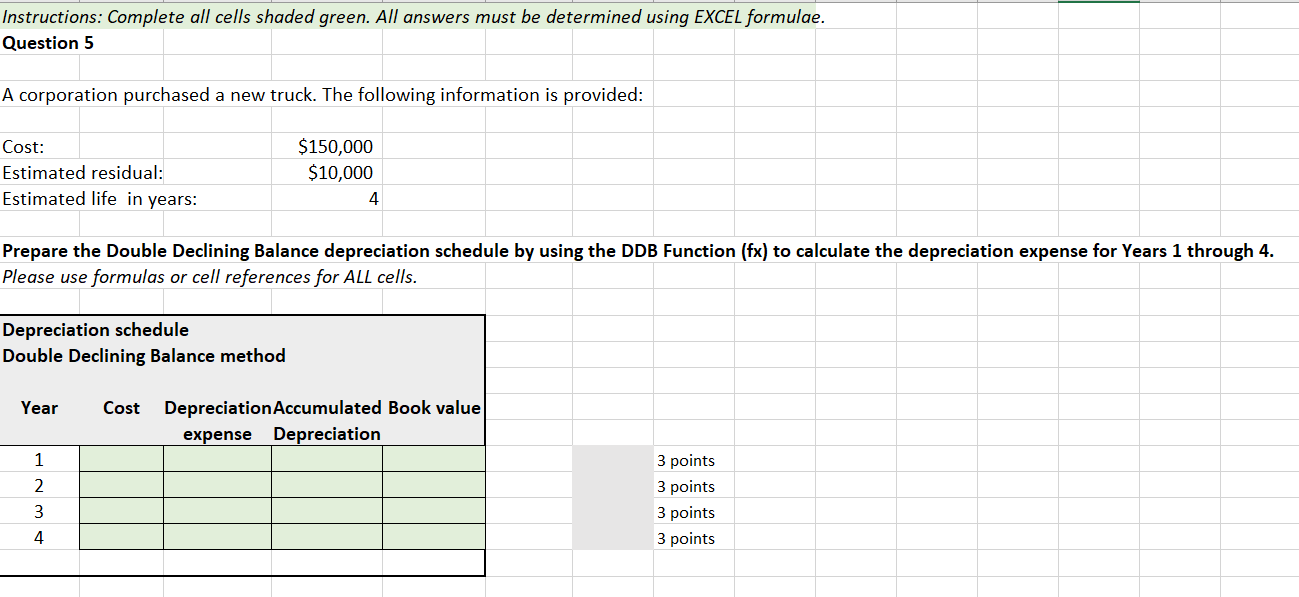Select the Year 1 row label

39,460
